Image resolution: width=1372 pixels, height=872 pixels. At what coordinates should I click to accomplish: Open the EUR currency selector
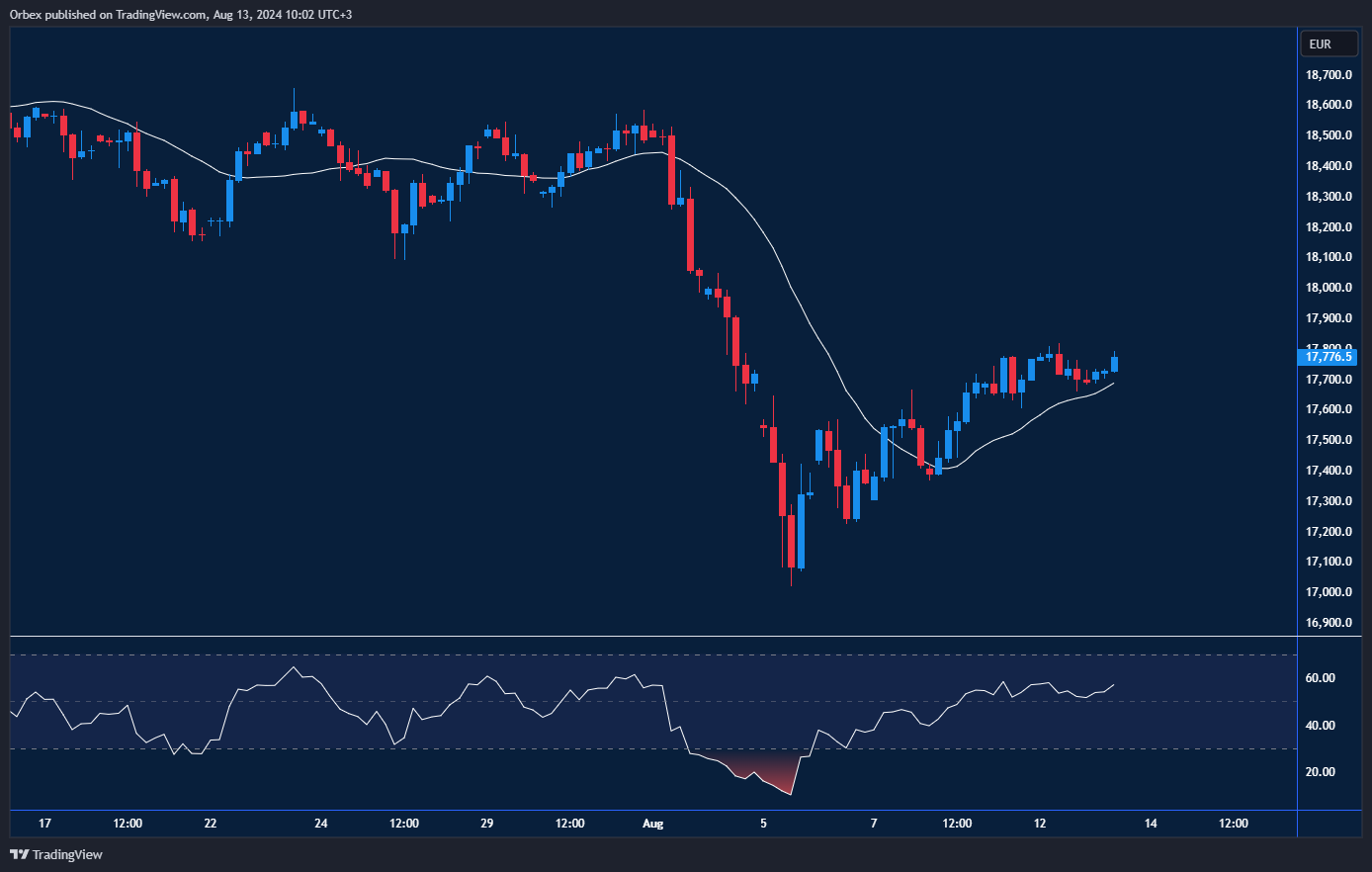click(1328, 44)
